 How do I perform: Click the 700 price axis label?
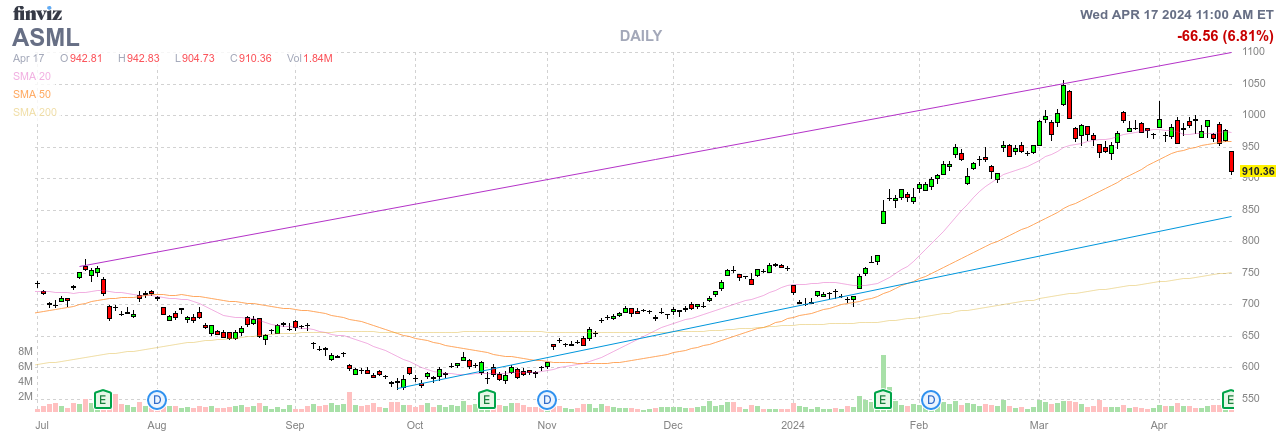coord(1252,304)
